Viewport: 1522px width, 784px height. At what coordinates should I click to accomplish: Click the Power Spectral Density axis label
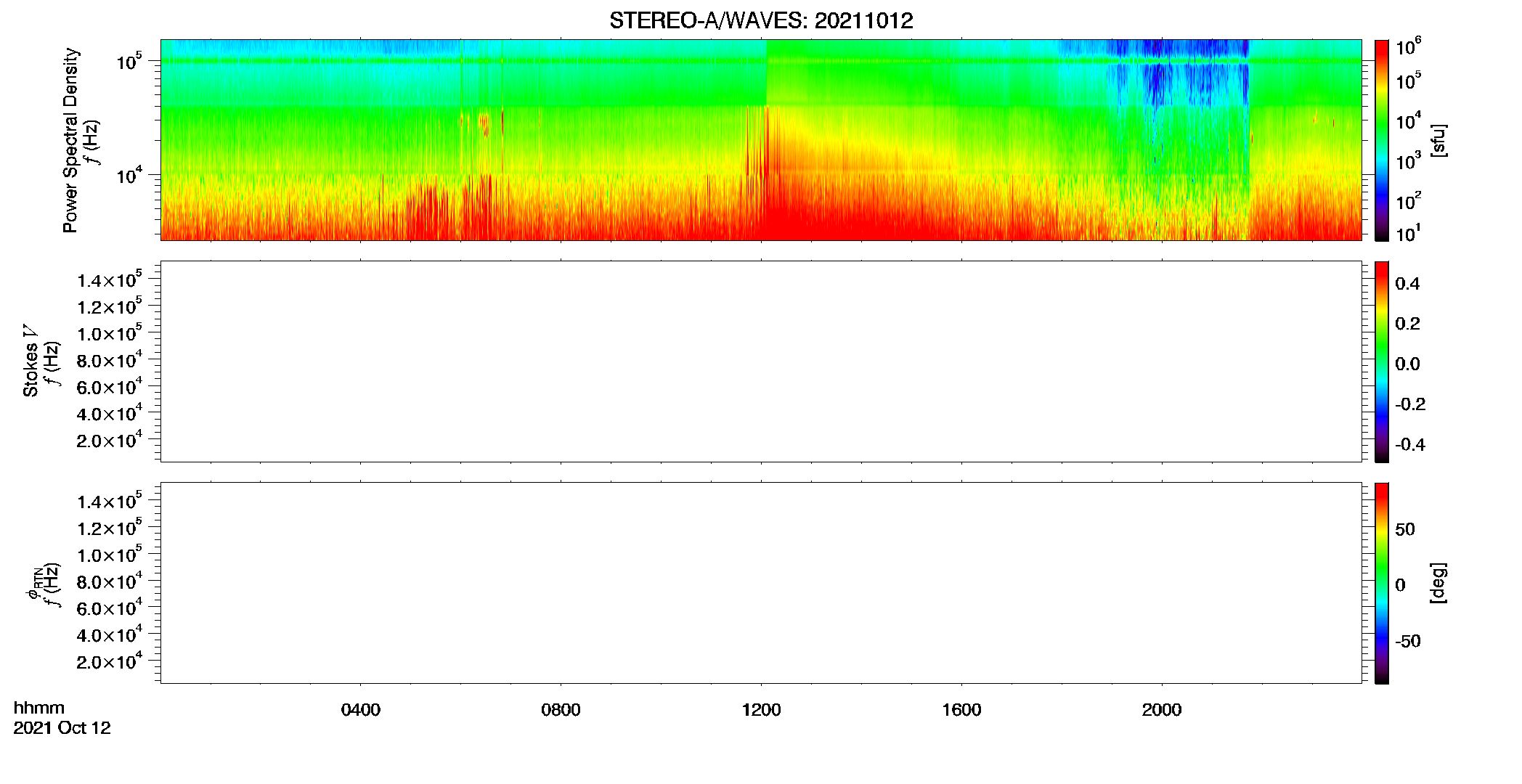(x=70, y=140)
